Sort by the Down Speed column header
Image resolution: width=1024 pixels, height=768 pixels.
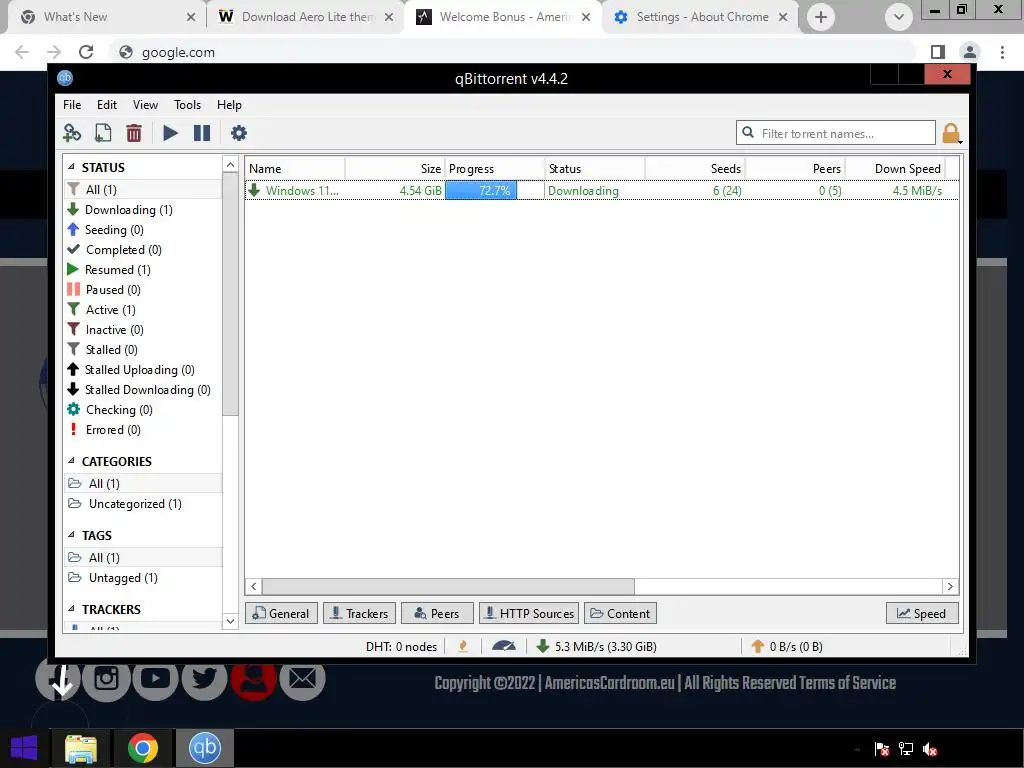click(x=895, y=168)
